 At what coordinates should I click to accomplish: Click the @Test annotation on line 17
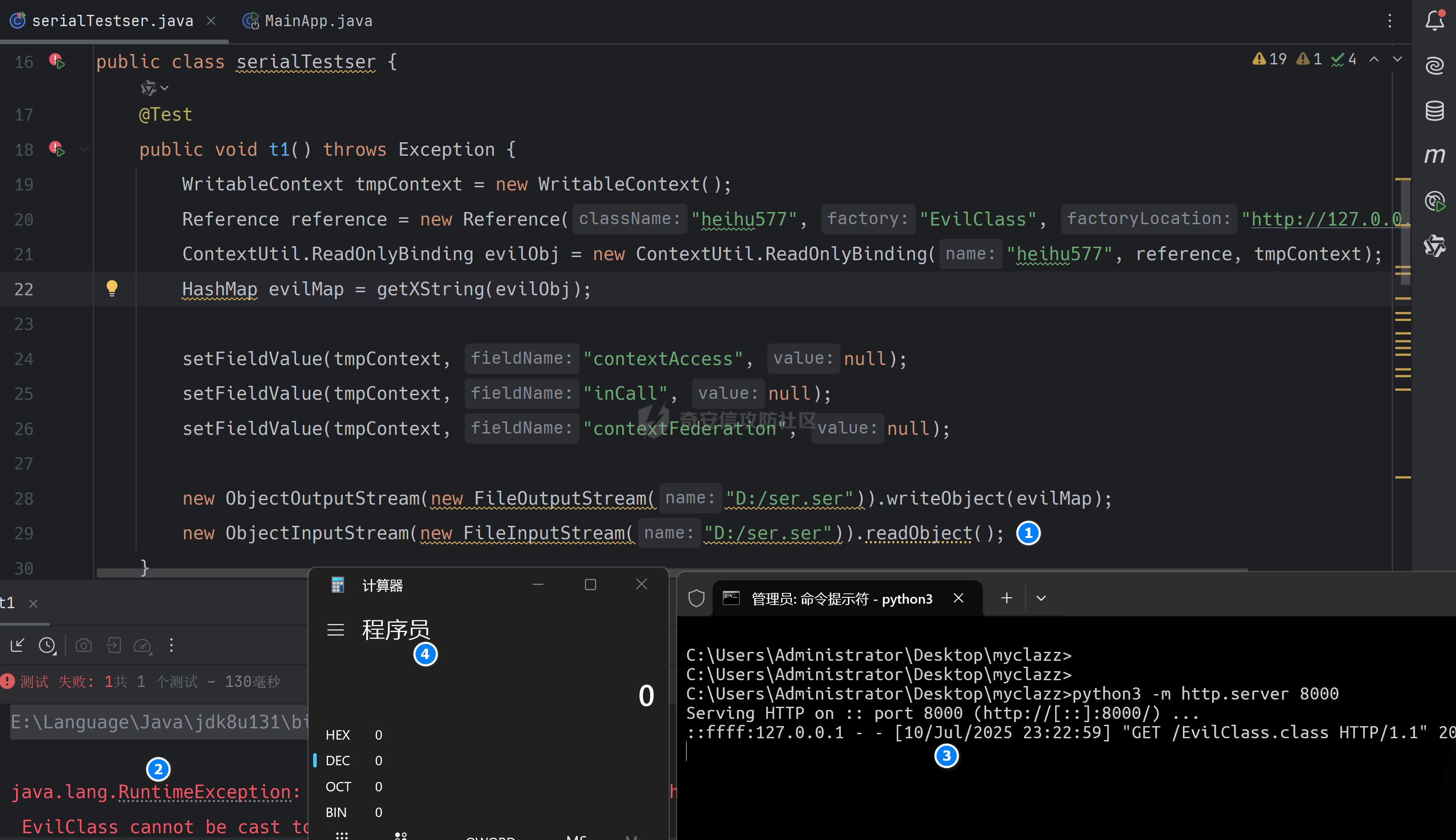click(165, 114)
